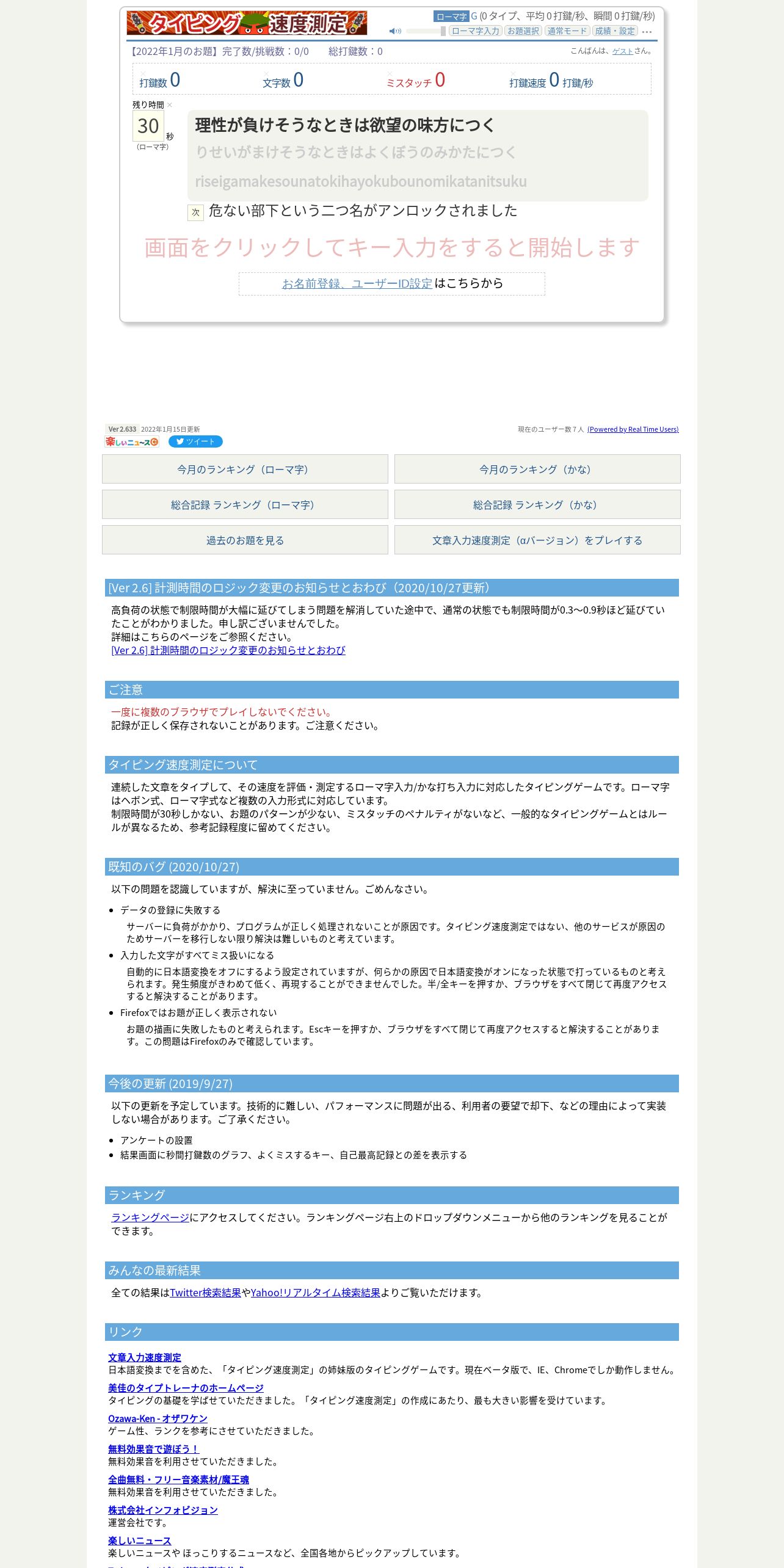Open the ランキングページ link

pyautogui.click(x=150, y=1217)
